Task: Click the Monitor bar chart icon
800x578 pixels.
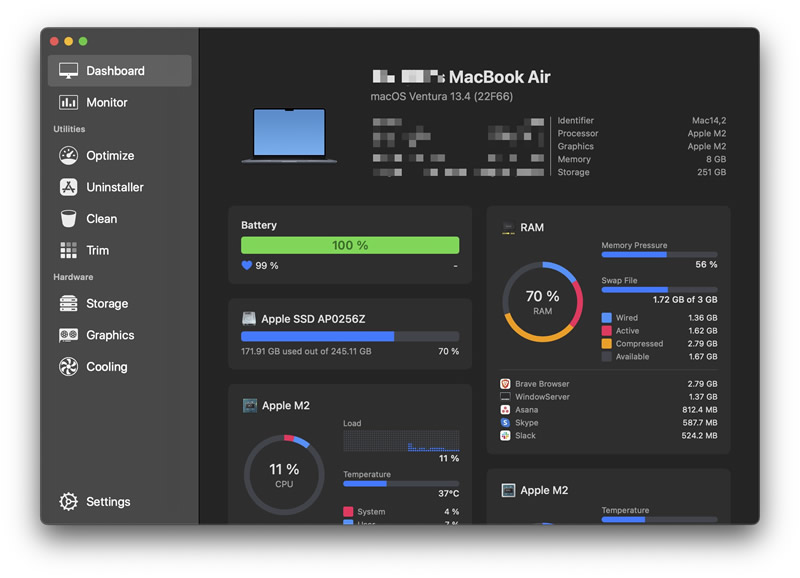Action: pos(68,103)
